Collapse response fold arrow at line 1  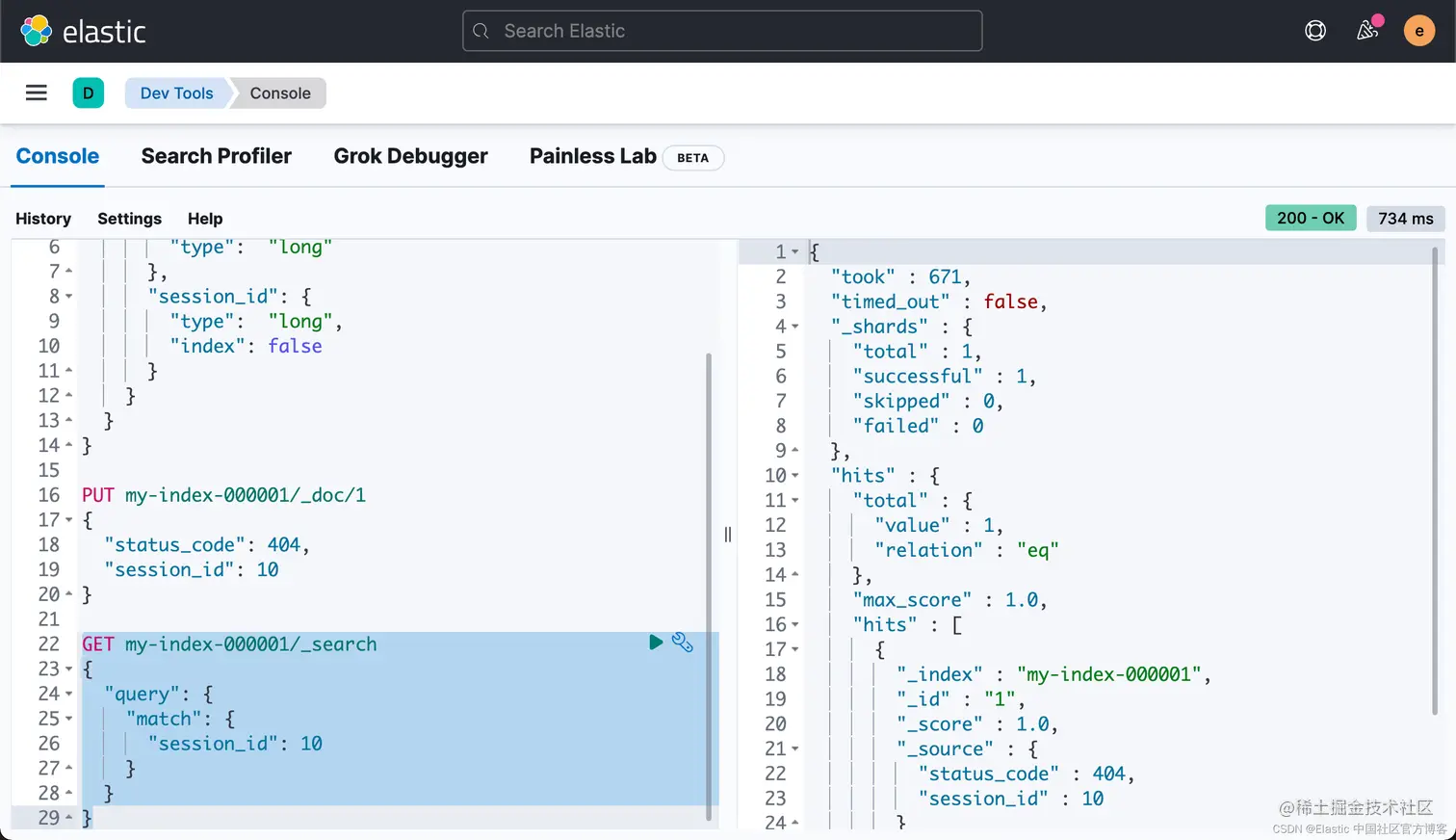(795, 252)
